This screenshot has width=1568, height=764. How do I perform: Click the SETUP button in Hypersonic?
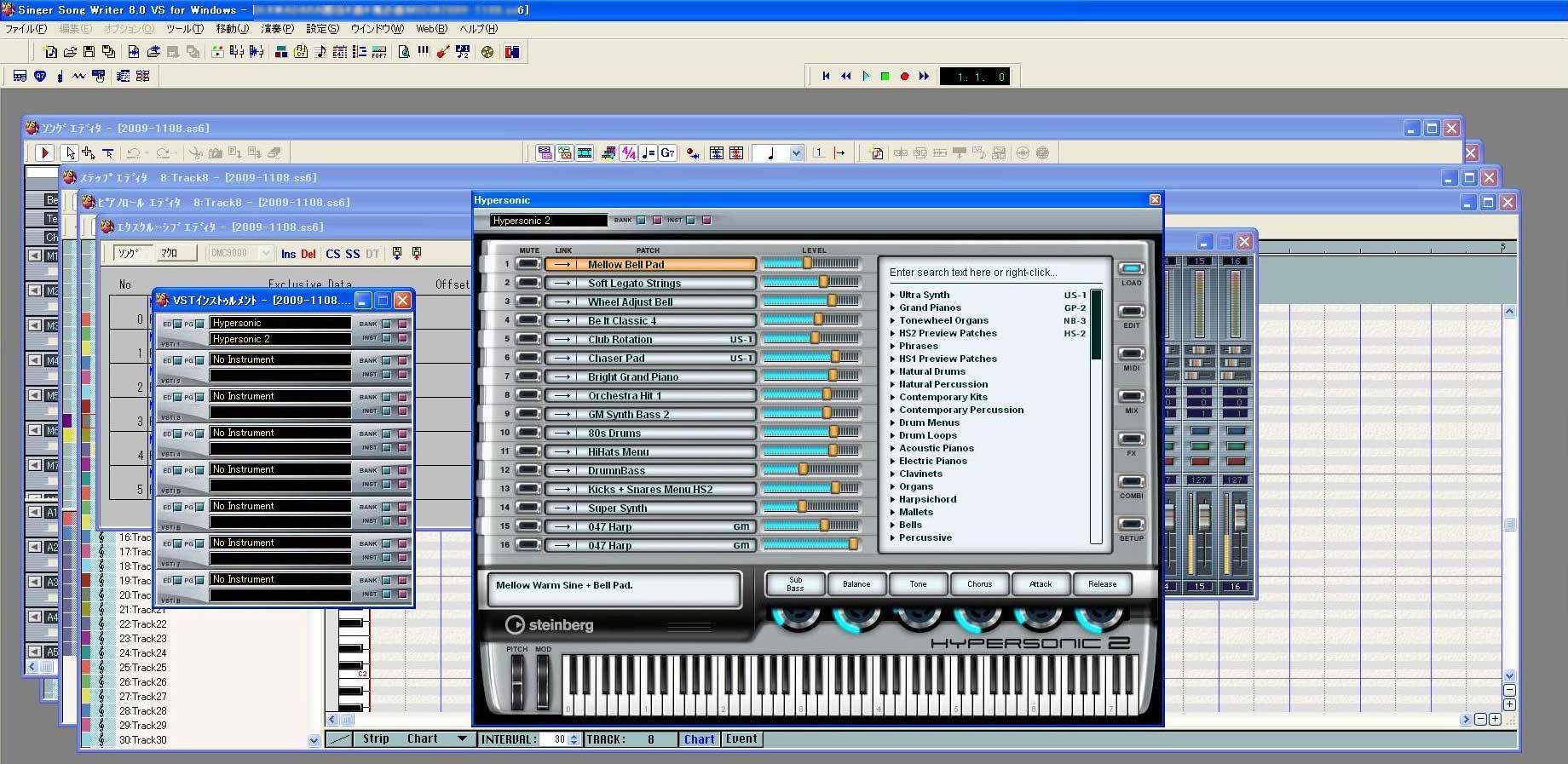1131,525
